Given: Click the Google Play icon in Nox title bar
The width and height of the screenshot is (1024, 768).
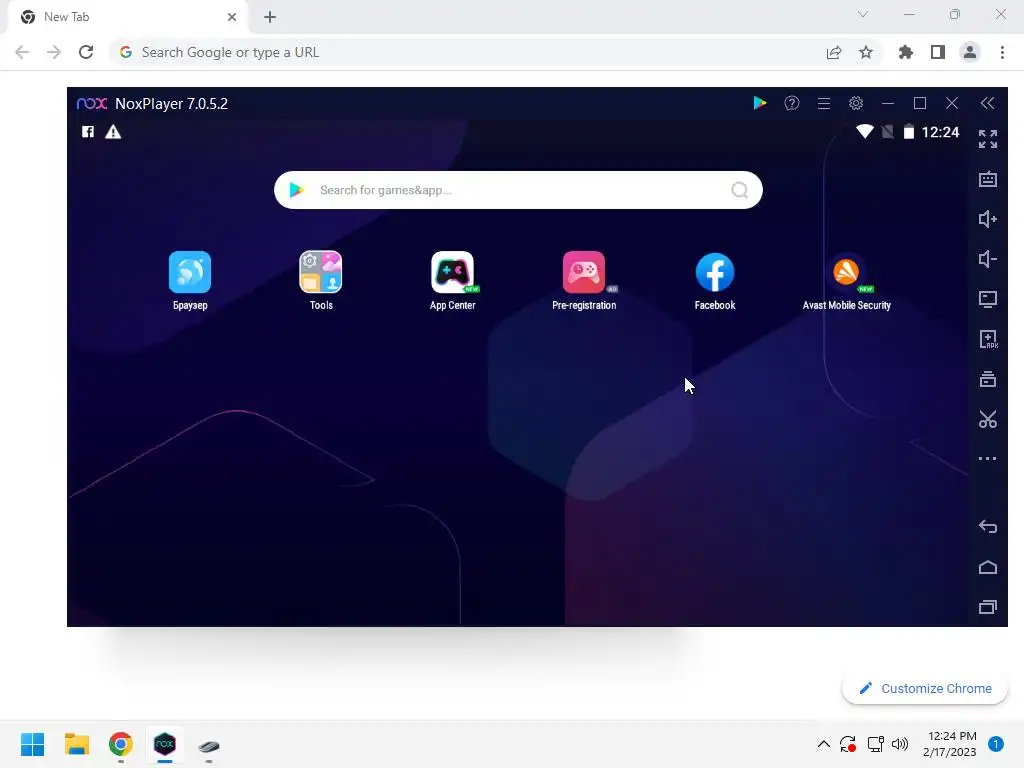Looking at the screenshot, I should (760, 103).
